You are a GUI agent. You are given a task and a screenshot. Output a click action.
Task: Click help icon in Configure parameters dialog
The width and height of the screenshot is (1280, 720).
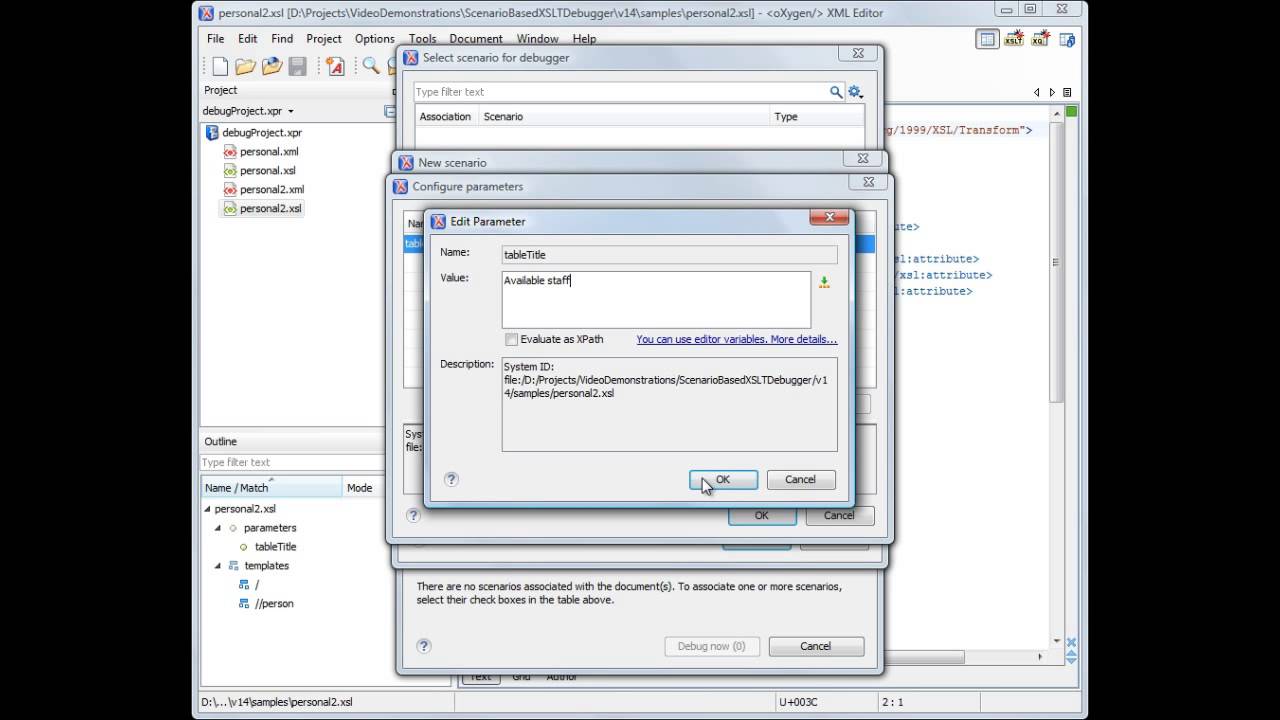413,515
